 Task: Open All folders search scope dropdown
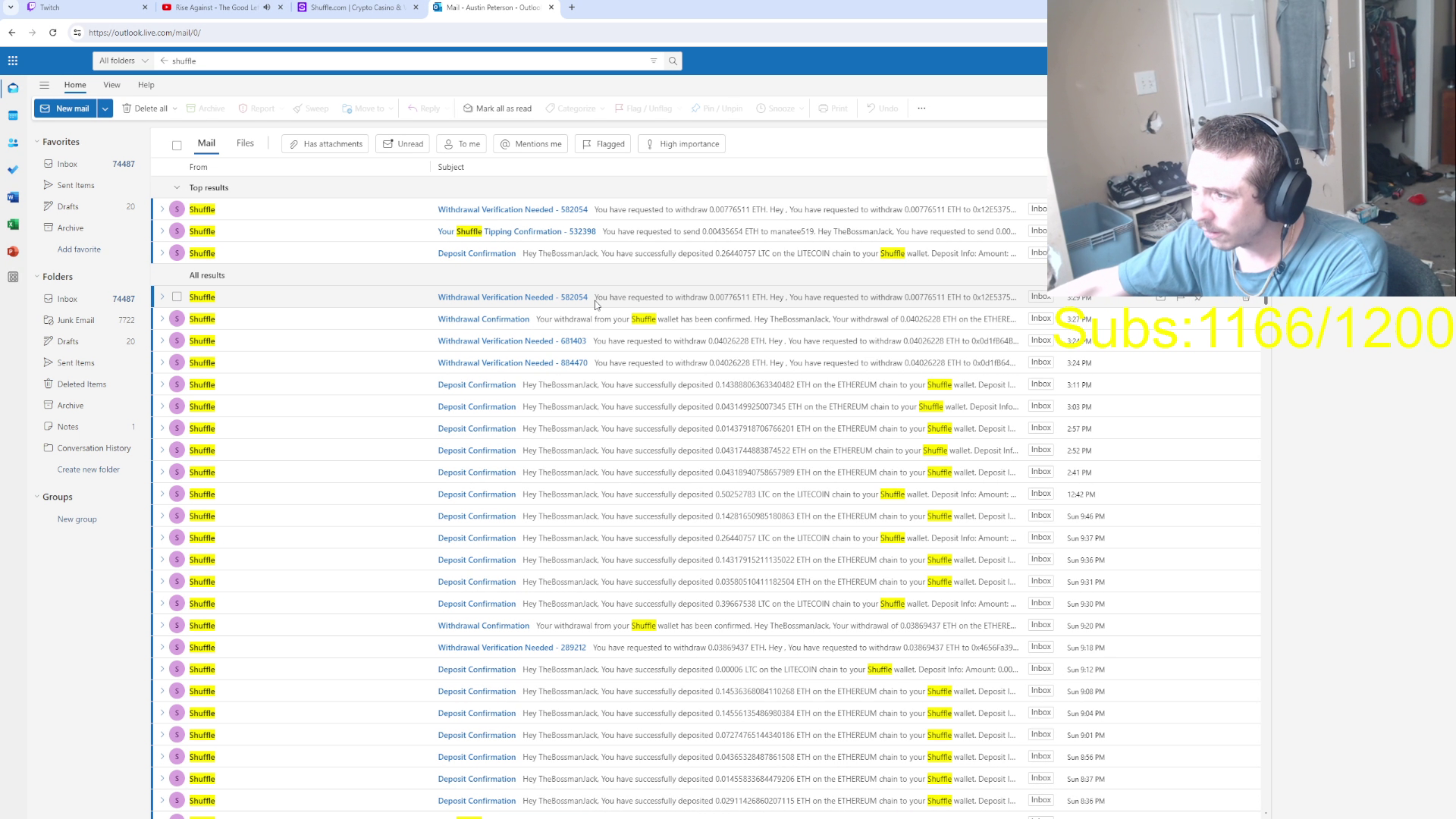pyautogui.click(x=124, y=61)
